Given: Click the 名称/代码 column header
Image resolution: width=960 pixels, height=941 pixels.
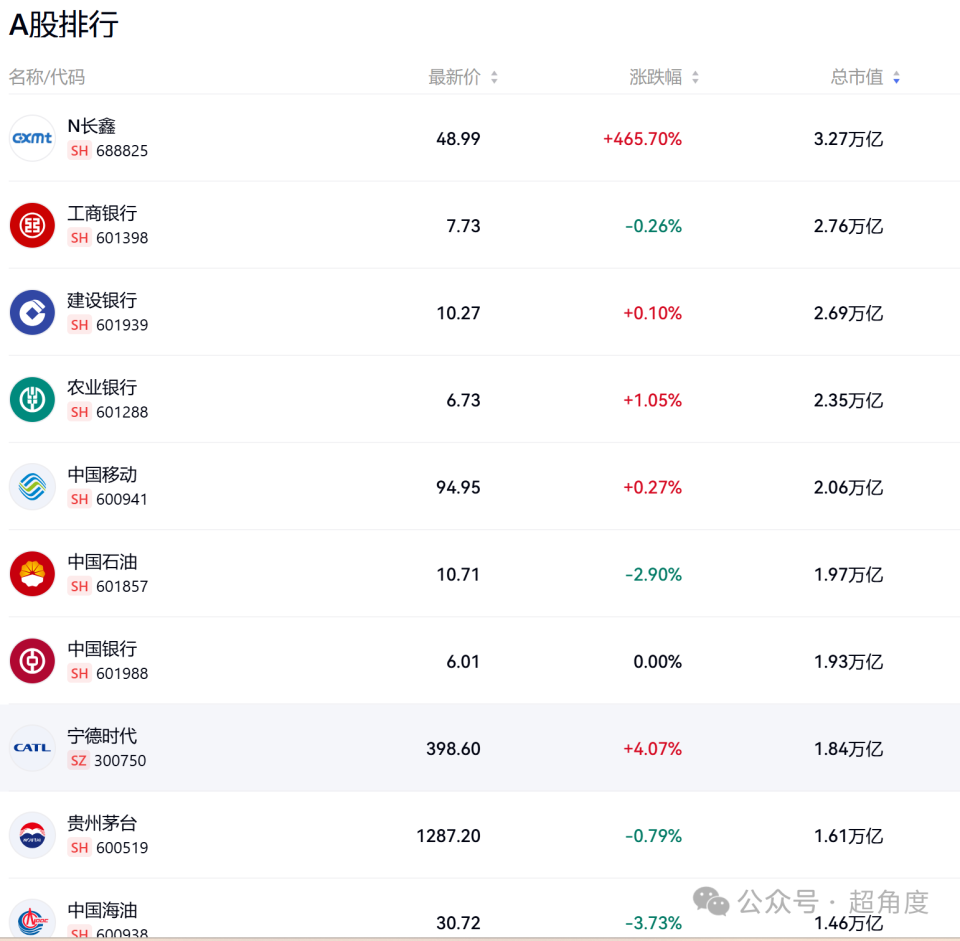Looking at the screenshot, I should click(x=47, y=77).
